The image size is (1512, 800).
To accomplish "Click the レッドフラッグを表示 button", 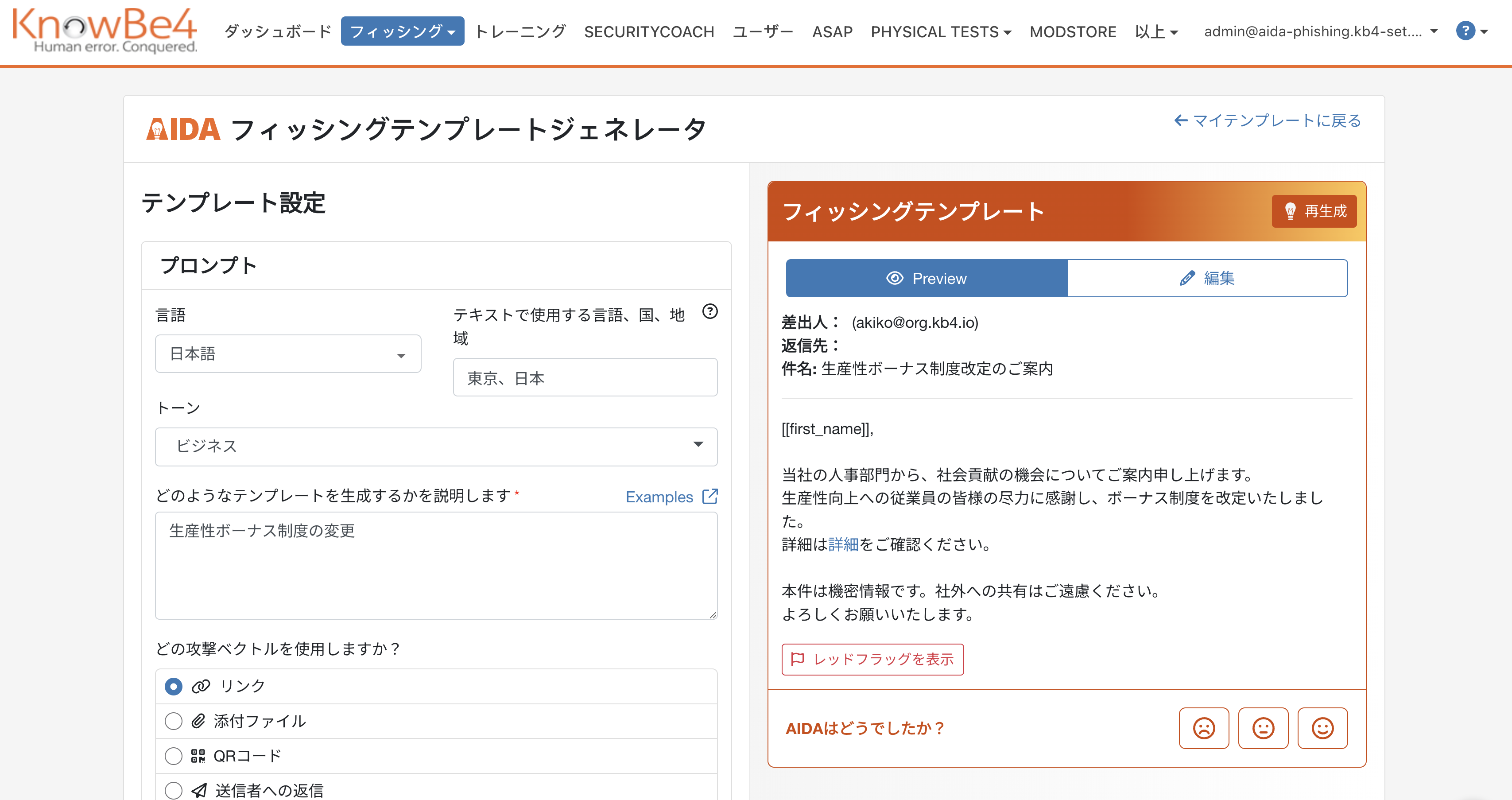I will point(872,659).
